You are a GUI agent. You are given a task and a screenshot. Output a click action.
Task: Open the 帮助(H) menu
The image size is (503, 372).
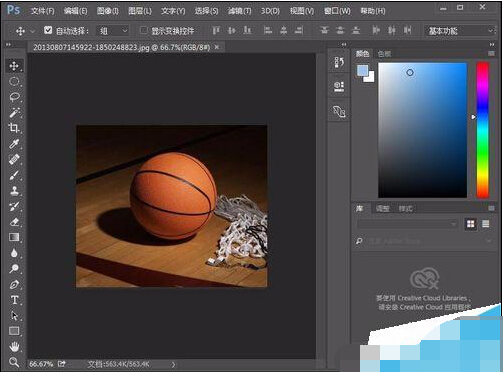tap(373, 11)
